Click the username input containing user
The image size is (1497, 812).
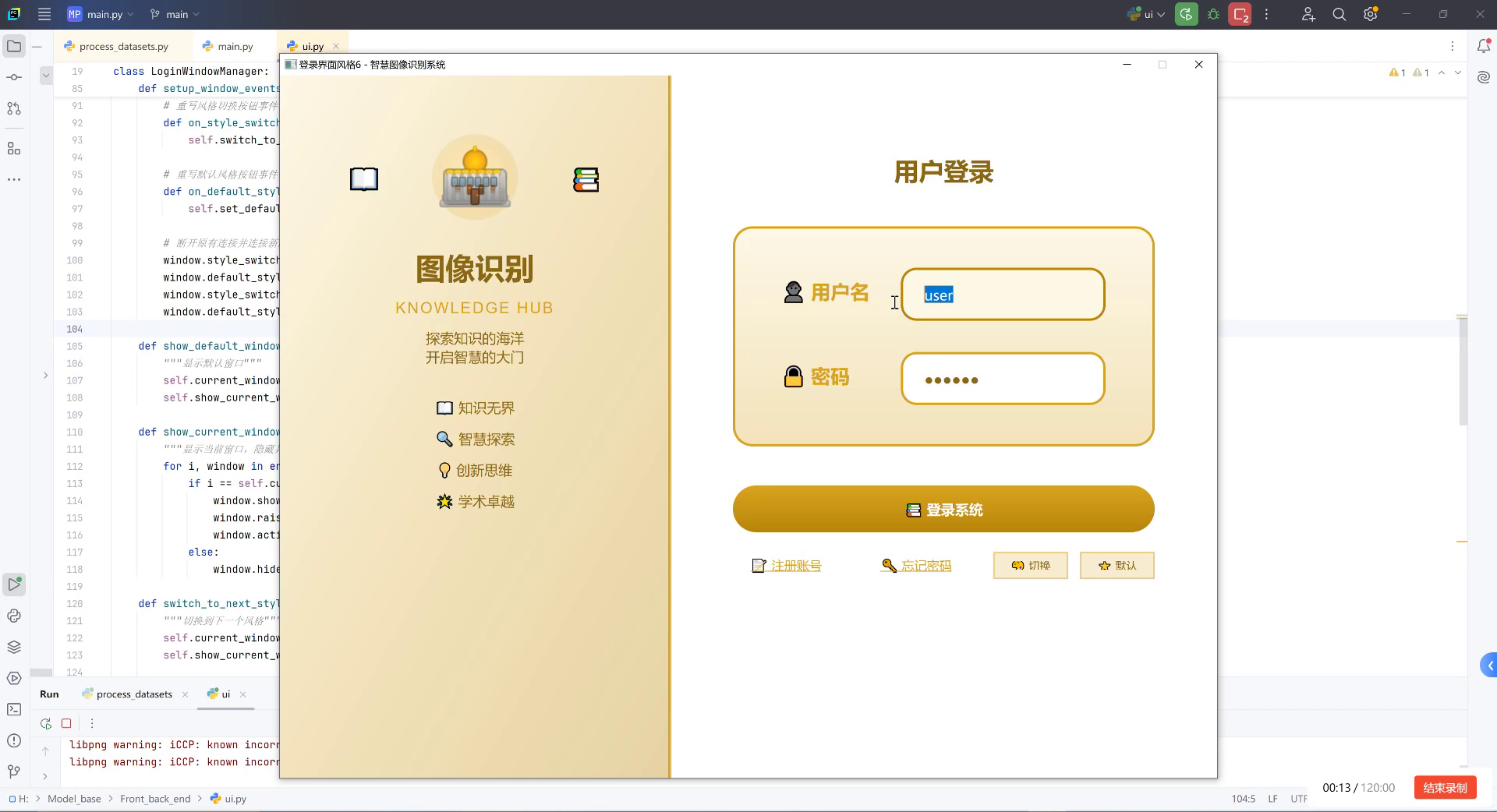click(x=1002, y=295)
